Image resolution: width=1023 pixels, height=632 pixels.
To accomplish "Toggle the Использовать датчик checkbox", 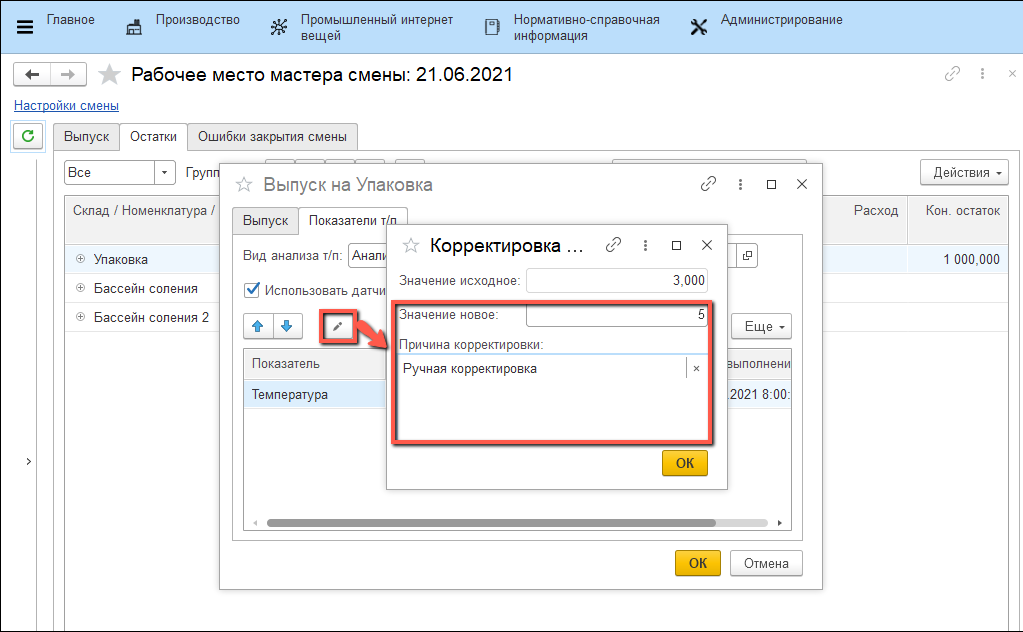I will click(x=252, y=291).
